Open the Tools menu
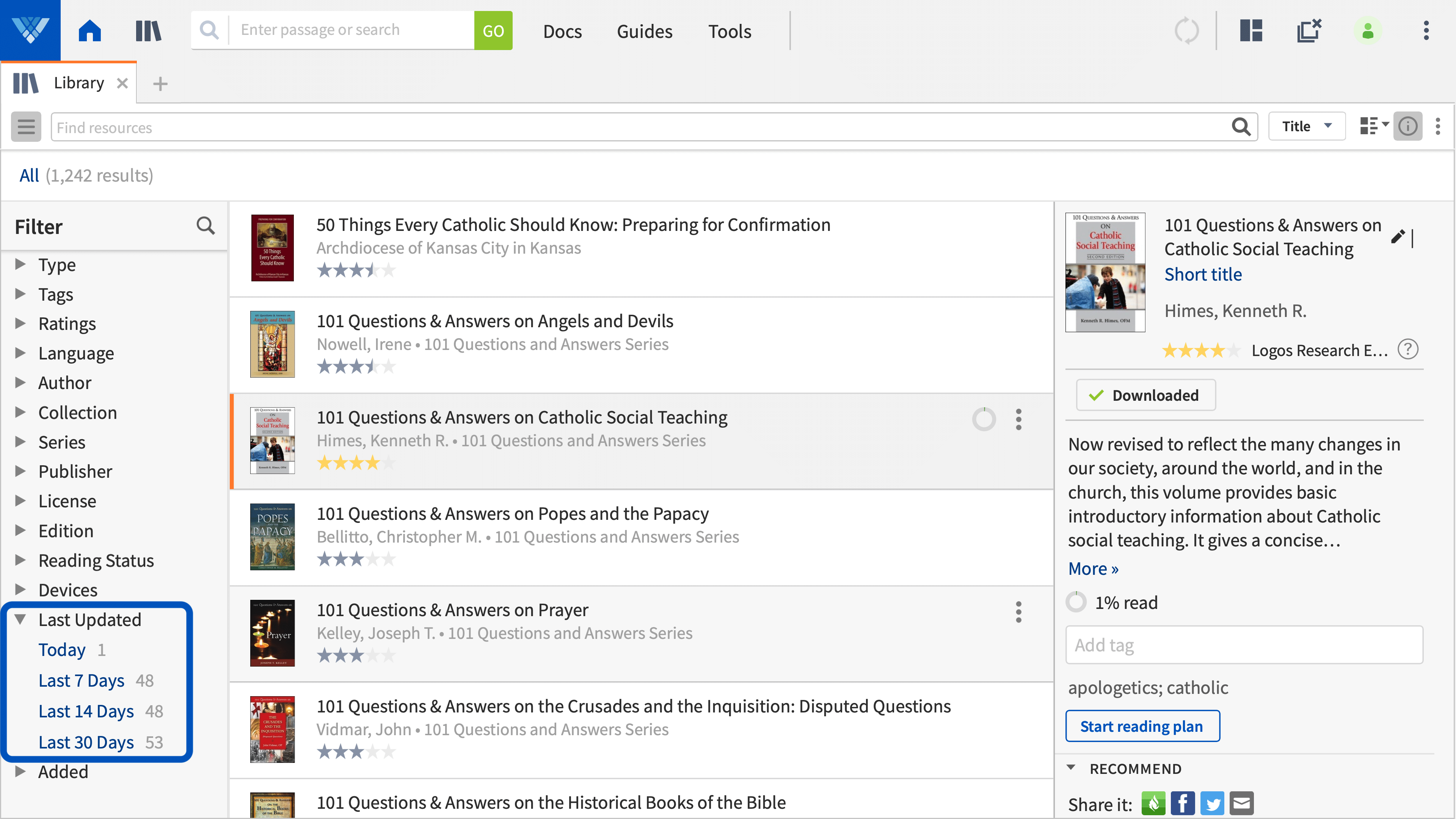This screenshot has width=1456, height=819. pos(730,31)
